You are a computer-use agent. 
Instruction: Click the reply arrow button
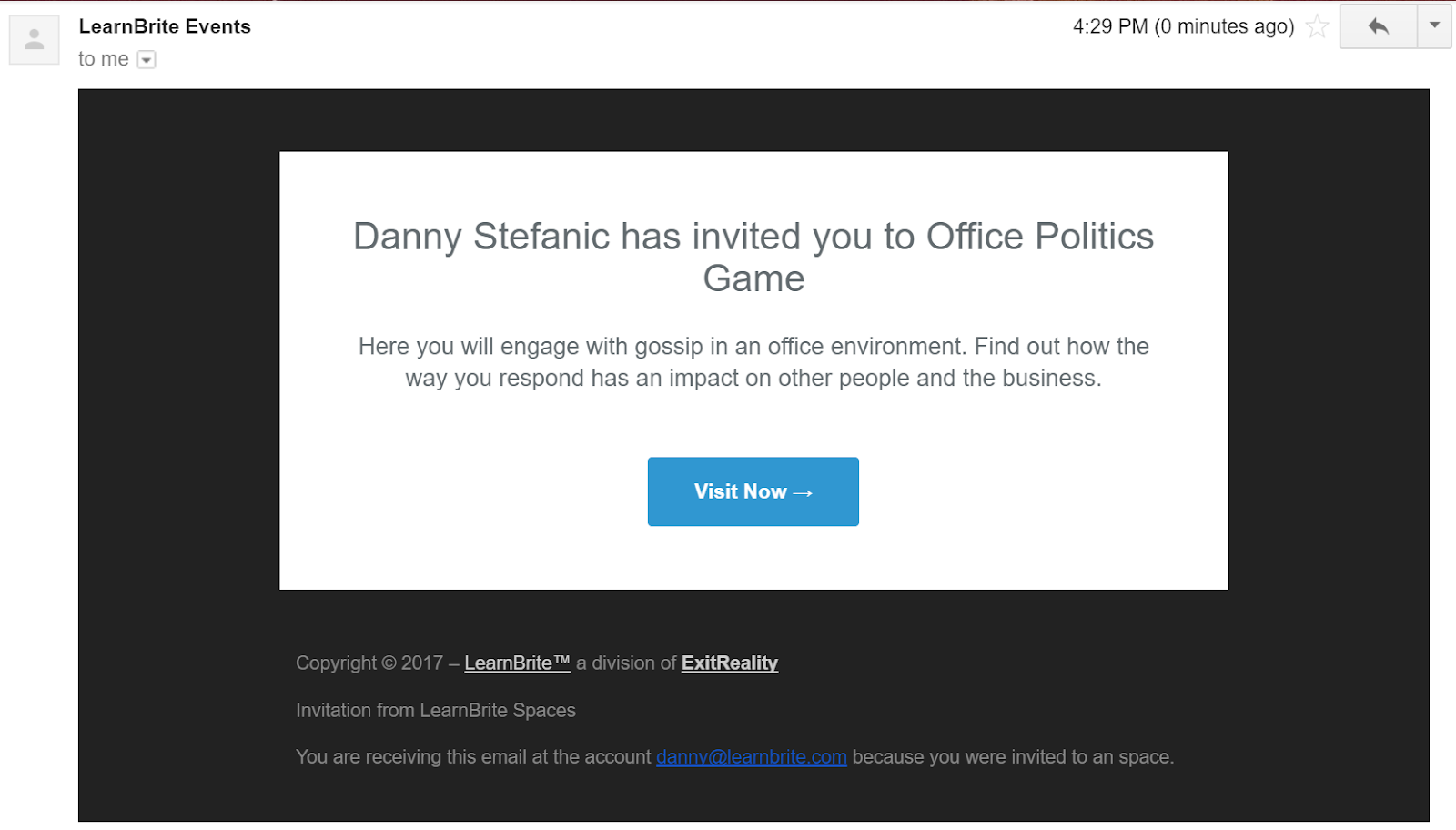(x=1378, y=26)
